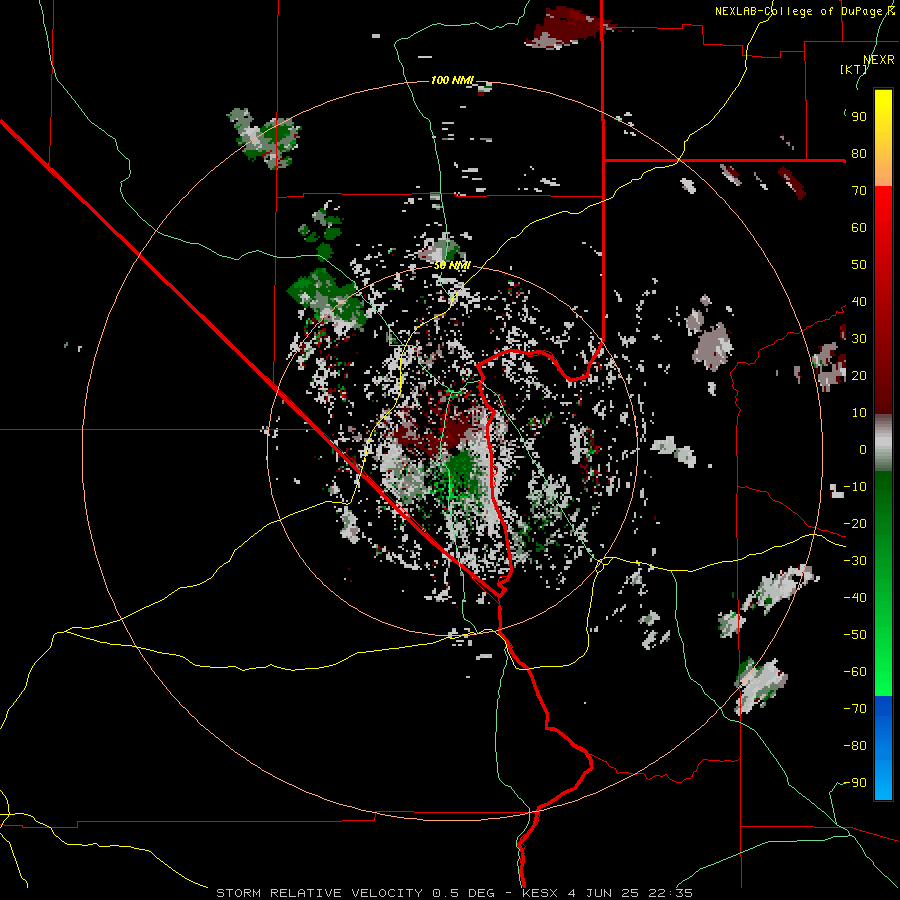
Task: Click the positive 10 scale label
Action: click(859, 413)
